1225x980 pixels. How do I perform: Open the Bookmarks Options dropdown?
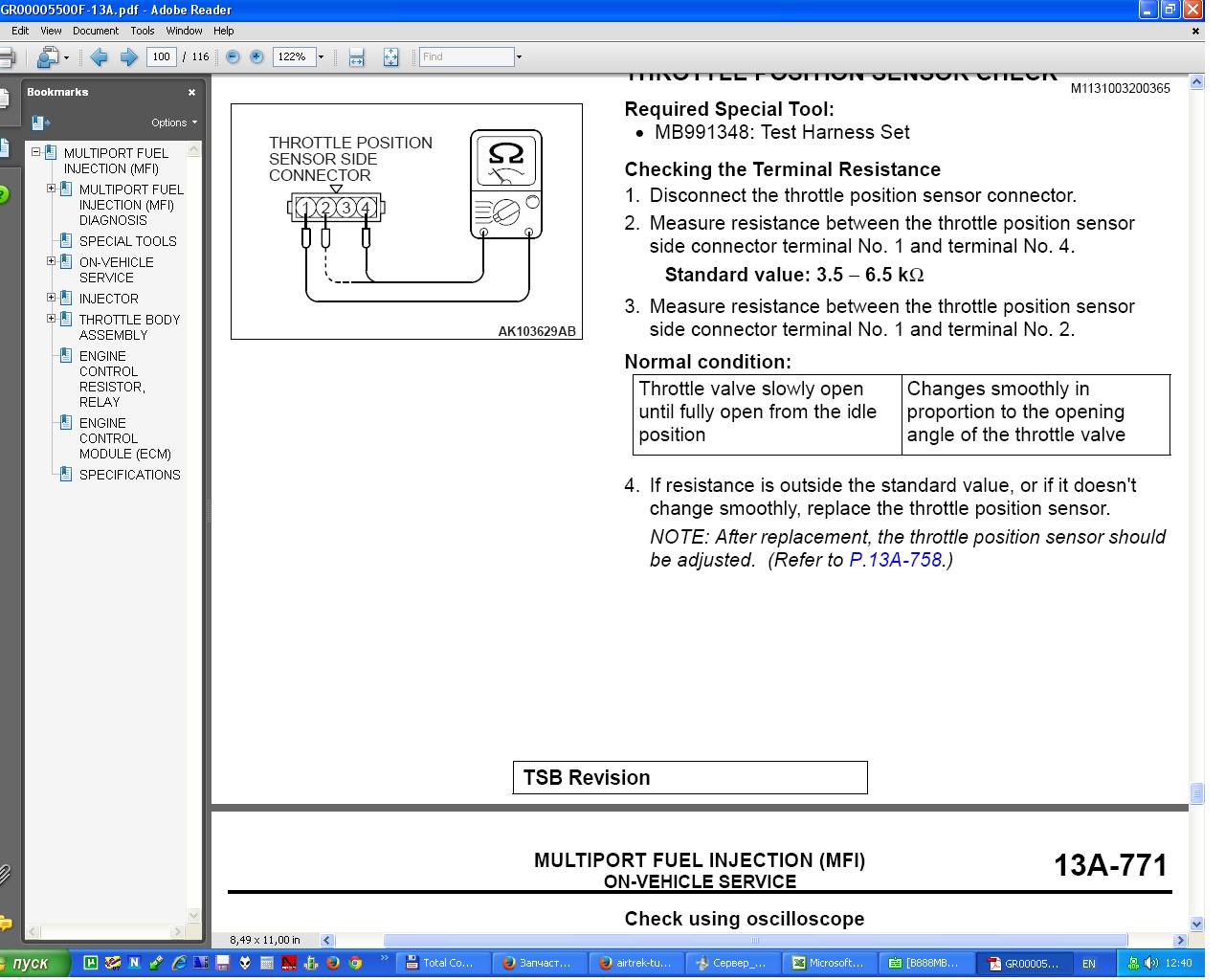(173, 122)
